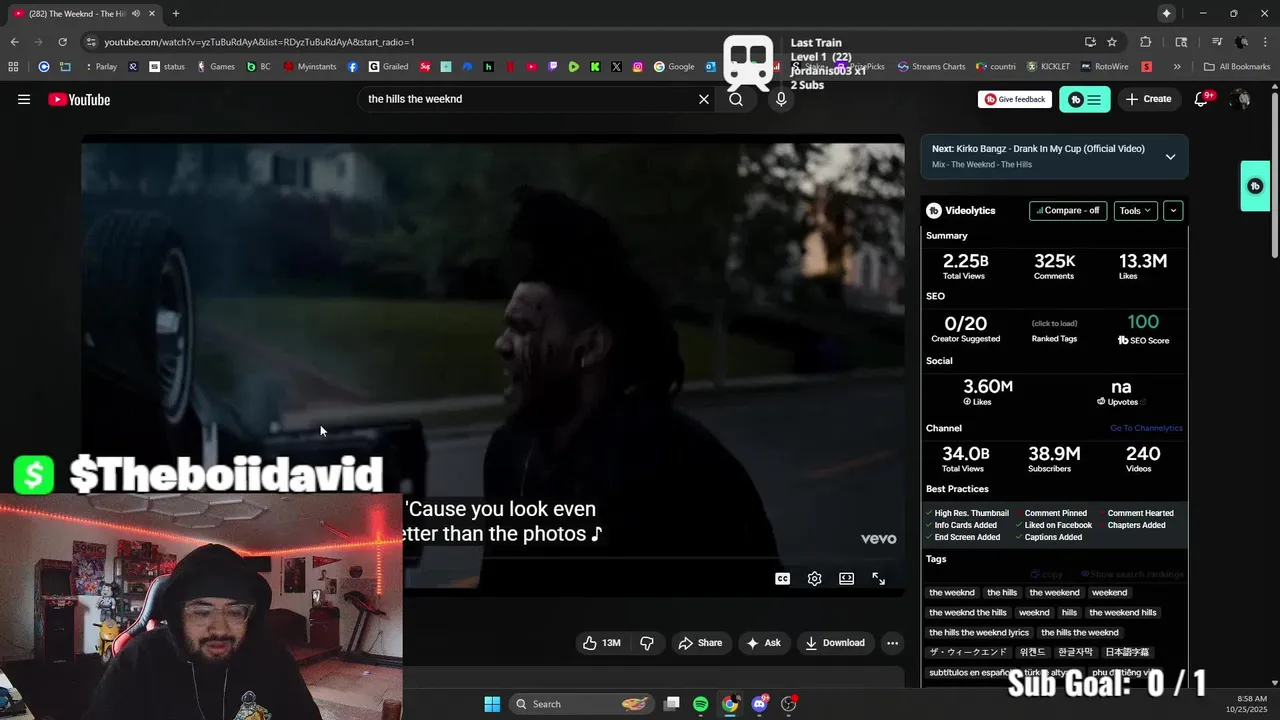
Task: Follow the Go To Channelytics link
Action: [1146, 428]
